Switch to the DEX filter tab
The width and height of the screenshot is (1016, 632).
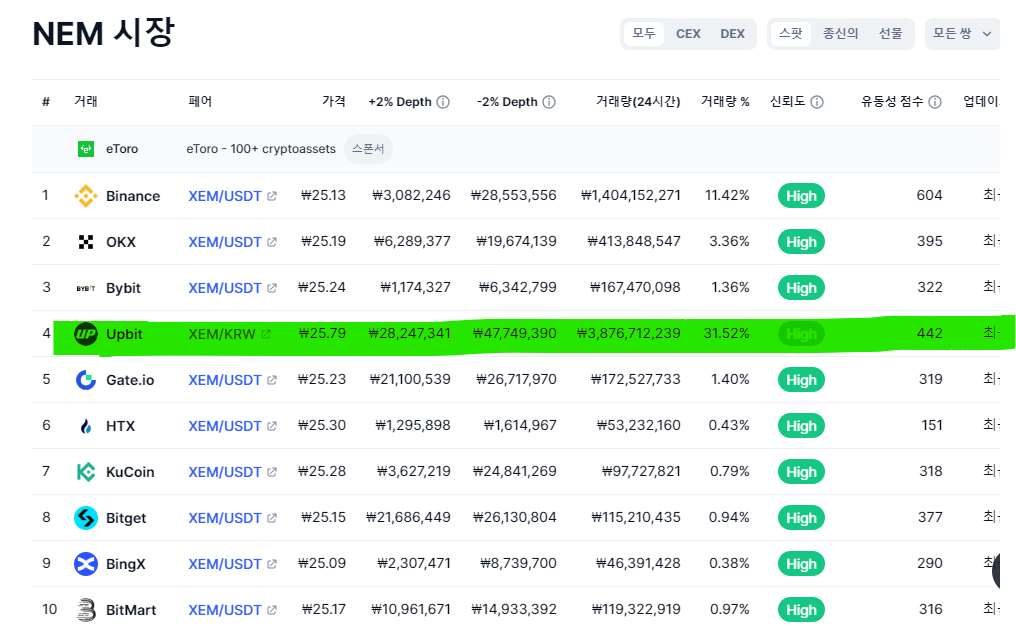733,34
